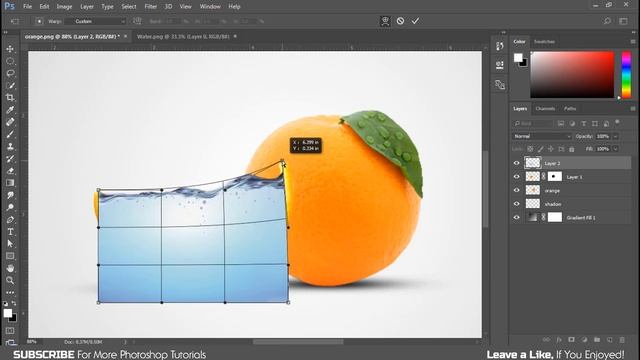
Task: Add layer mask icon in Layers panel
Action: [x=571, y=340]
